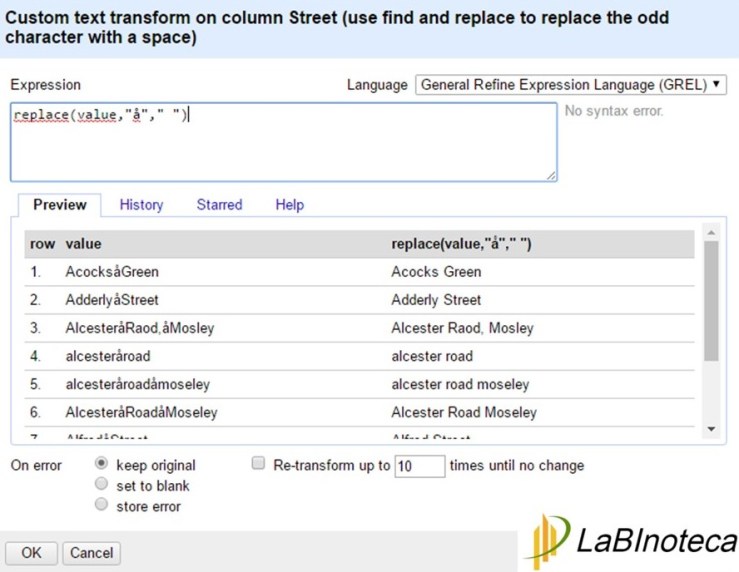Click the preview scrollbar thumb
Image resolution: width=739 pixels, height=572 pixels.
click(x=711, y=300)
